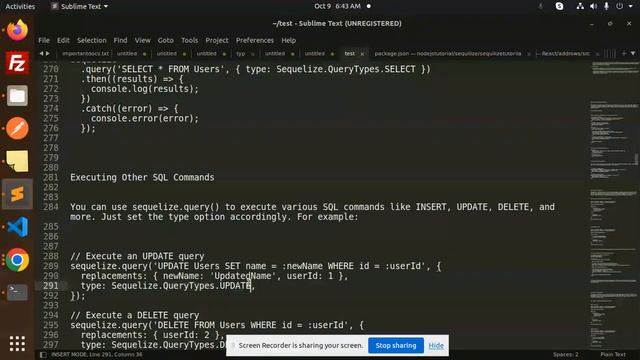Open Spaces: 2 indentation selector

pyautogui.click(x=566, y=355)
